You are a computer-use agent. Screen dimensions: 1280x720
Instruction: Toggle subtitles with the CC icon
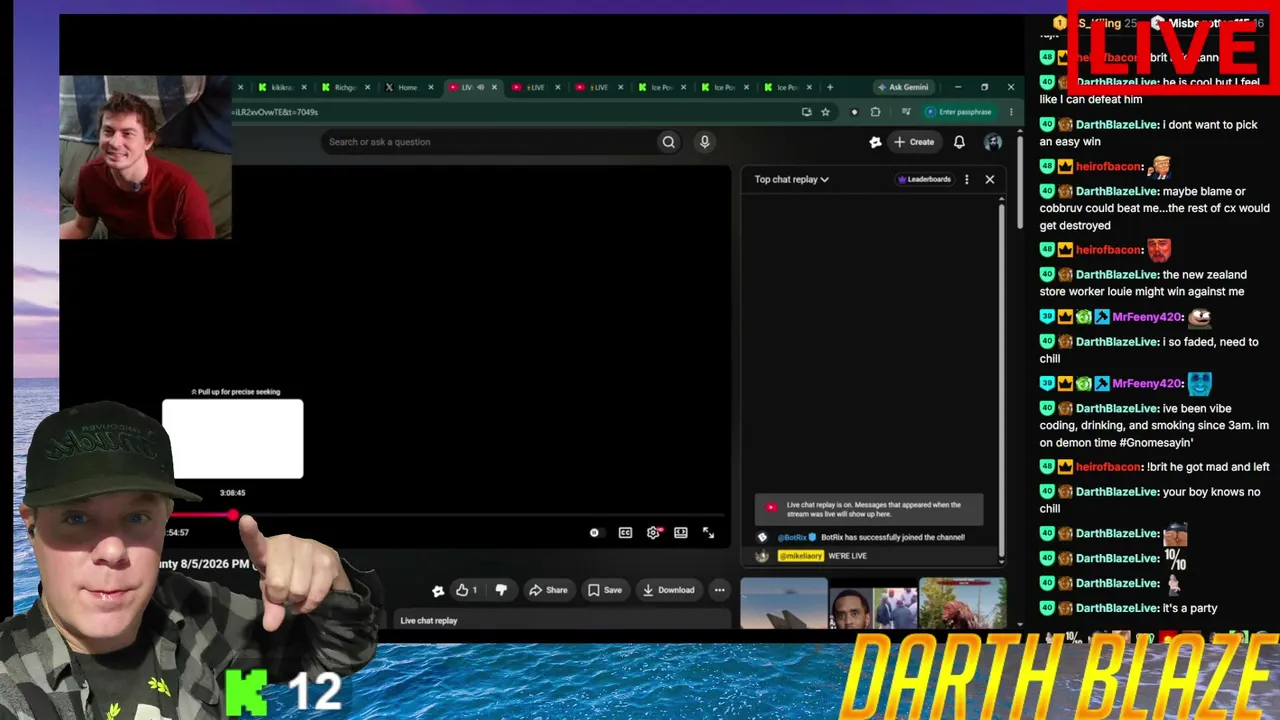(x=625, y=533)
